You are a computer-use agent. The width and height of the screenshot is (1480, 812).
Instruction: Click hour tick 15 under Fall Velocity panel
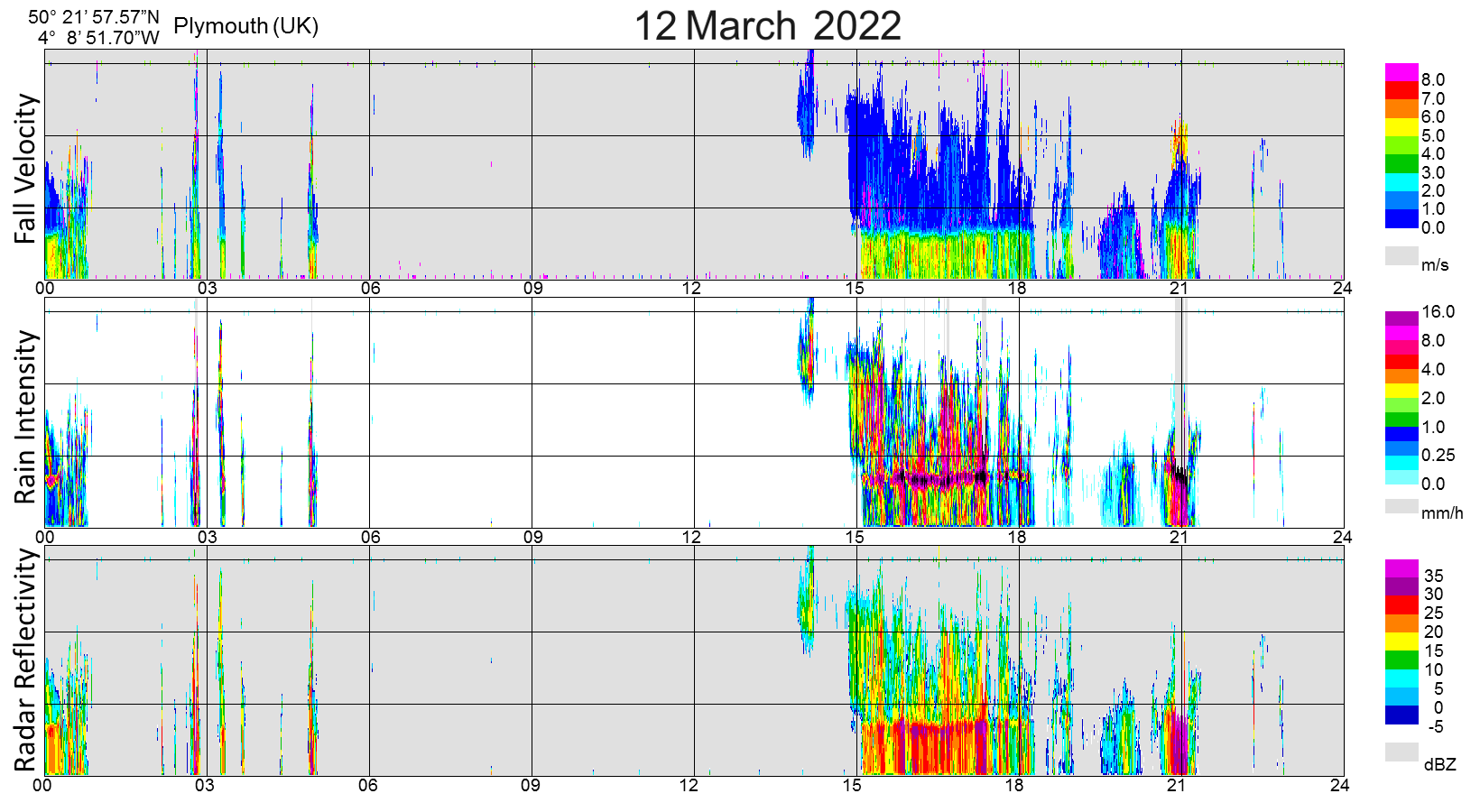click(855, 289)
